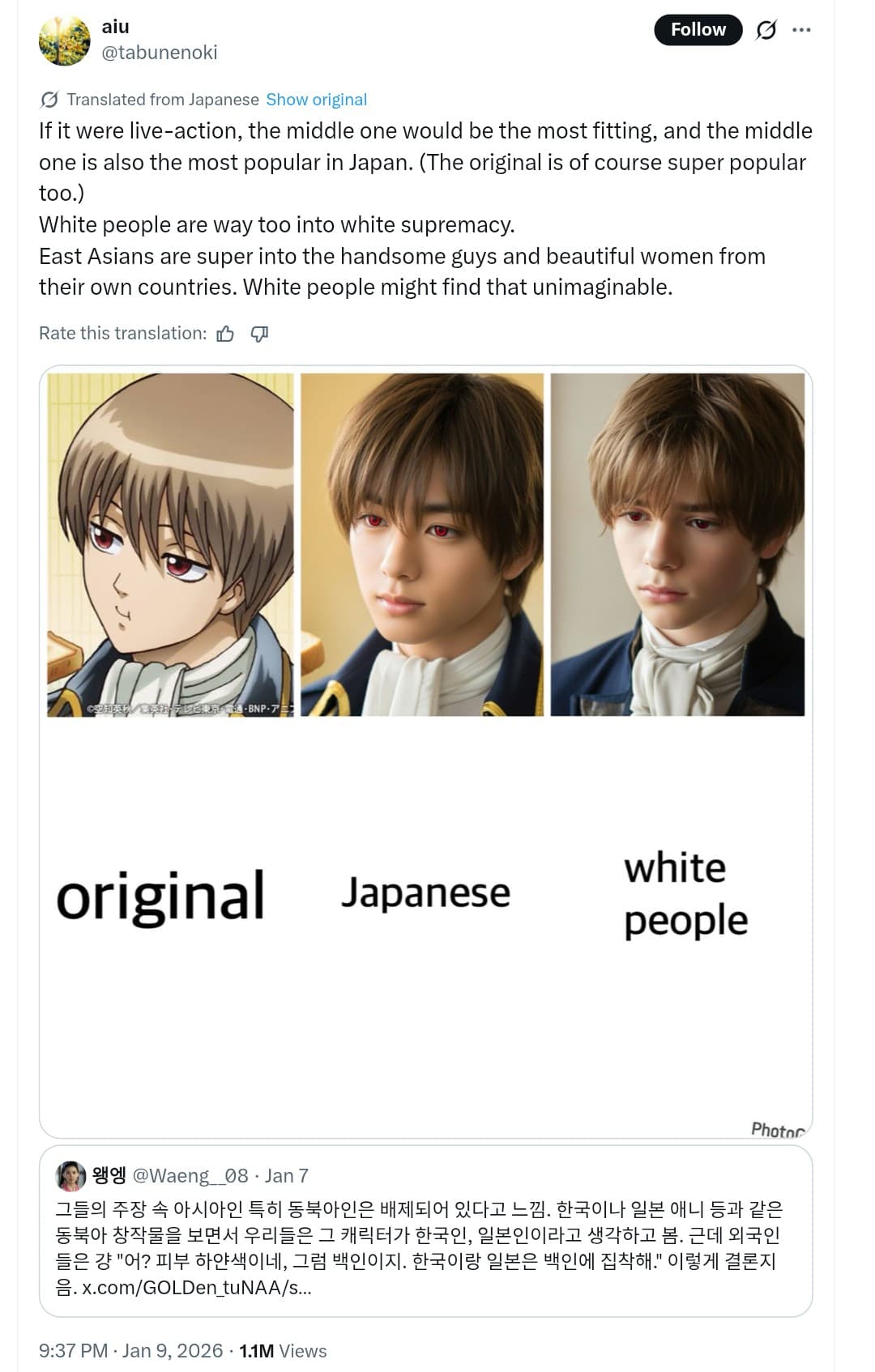Click the translation icon before 'Translated from Japanese'
Screen dimensions: 875x1372
(x=49, y=100)
